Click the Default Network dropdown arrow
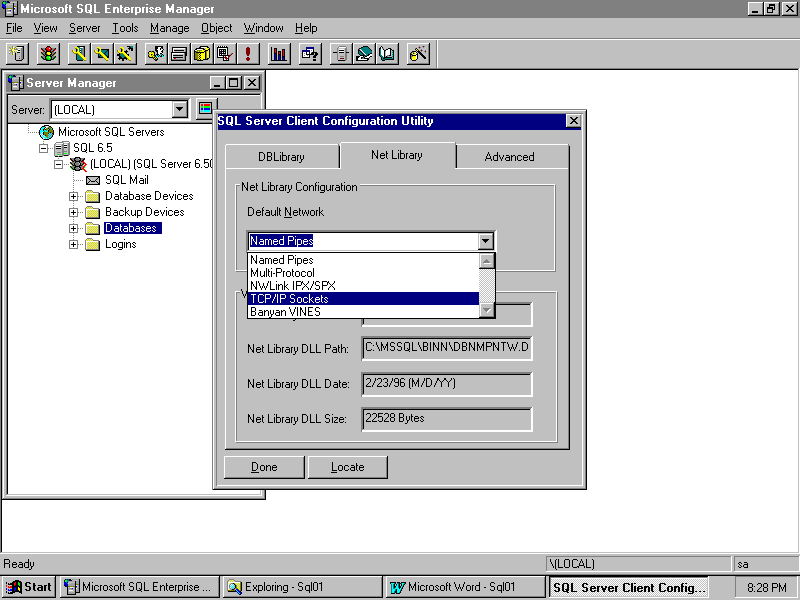This screenshot has width=800, height=600. 485,241
